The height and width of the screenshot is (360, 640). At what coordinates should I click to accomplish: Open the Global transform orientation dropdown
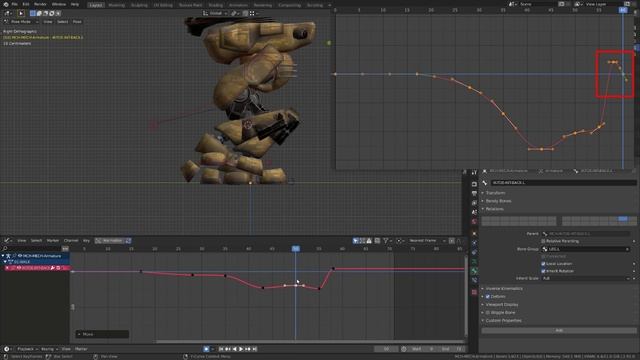coord(215,13)
